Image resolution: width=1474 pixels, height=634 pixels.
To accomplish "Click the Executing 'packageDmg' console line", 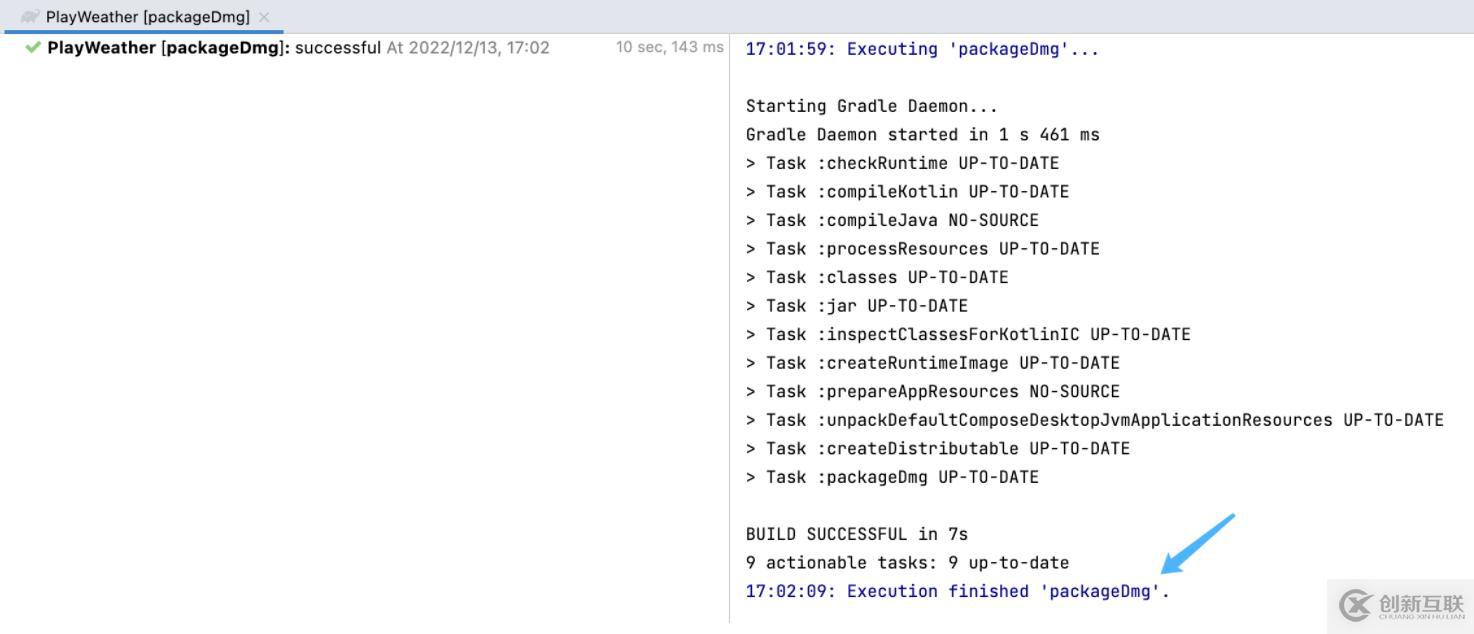I will (921, 49).
